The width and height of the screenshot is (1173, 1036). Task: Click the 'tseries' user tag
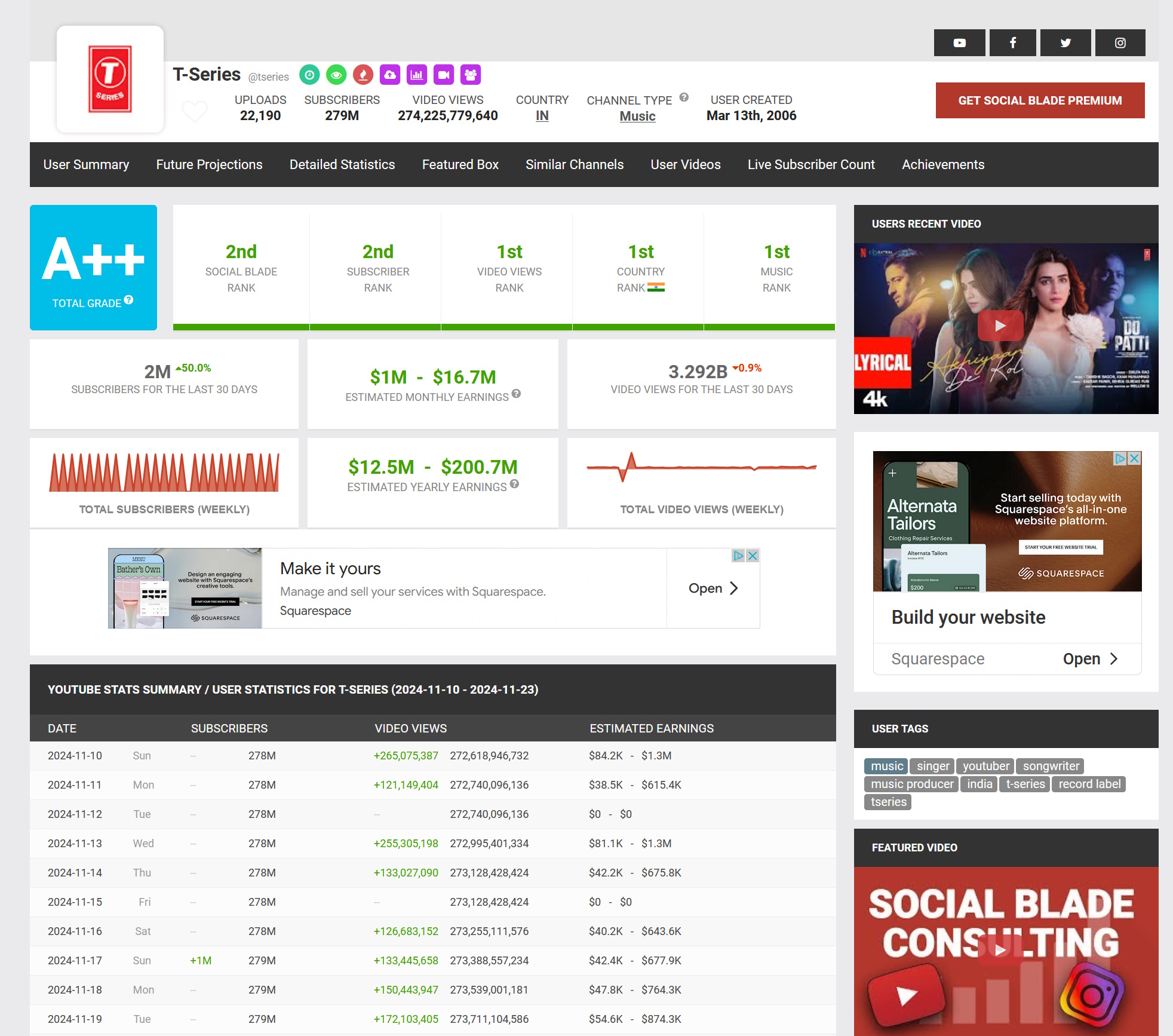pyautogui.click(x=888, y=802)
